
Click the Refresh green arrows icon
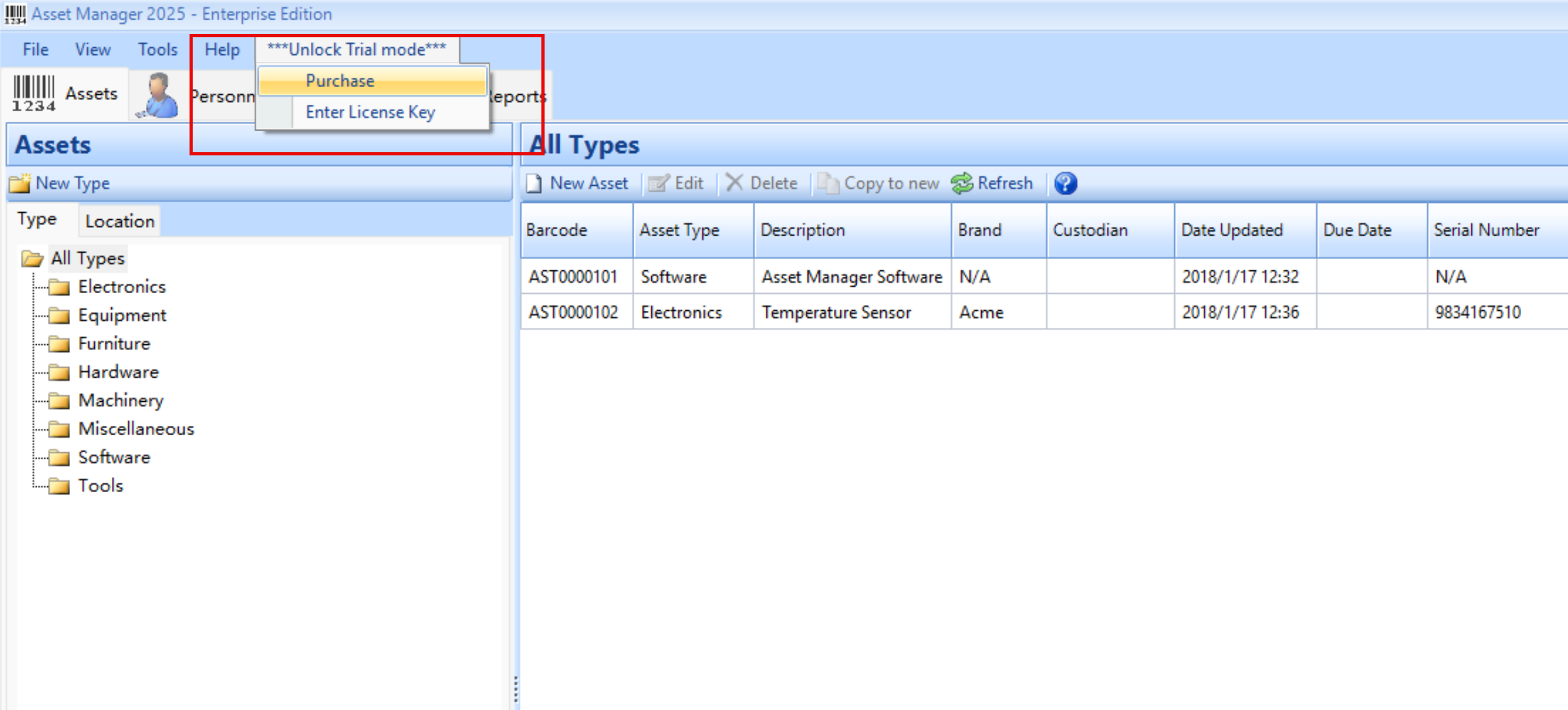point(962,183)
